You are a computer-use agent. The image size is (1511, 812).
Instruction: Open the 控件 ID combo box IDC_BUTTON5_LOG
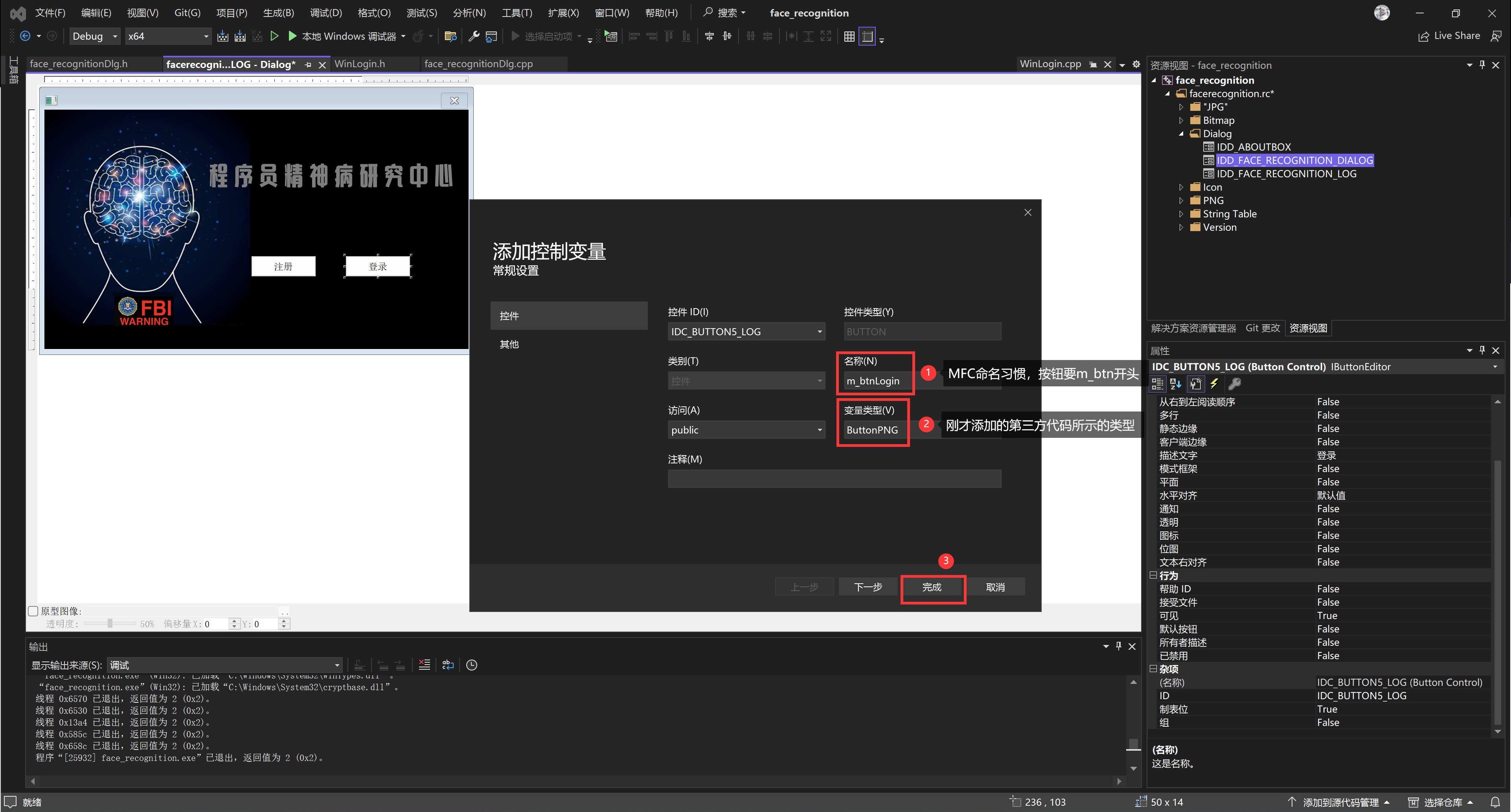point(746,331)
